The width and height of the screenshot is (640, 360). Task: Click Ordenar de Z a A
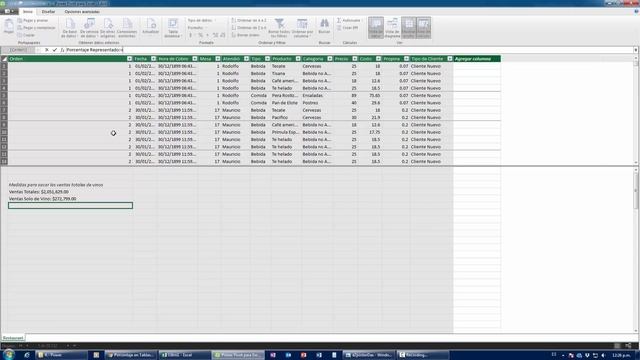(x=249, y=28)
